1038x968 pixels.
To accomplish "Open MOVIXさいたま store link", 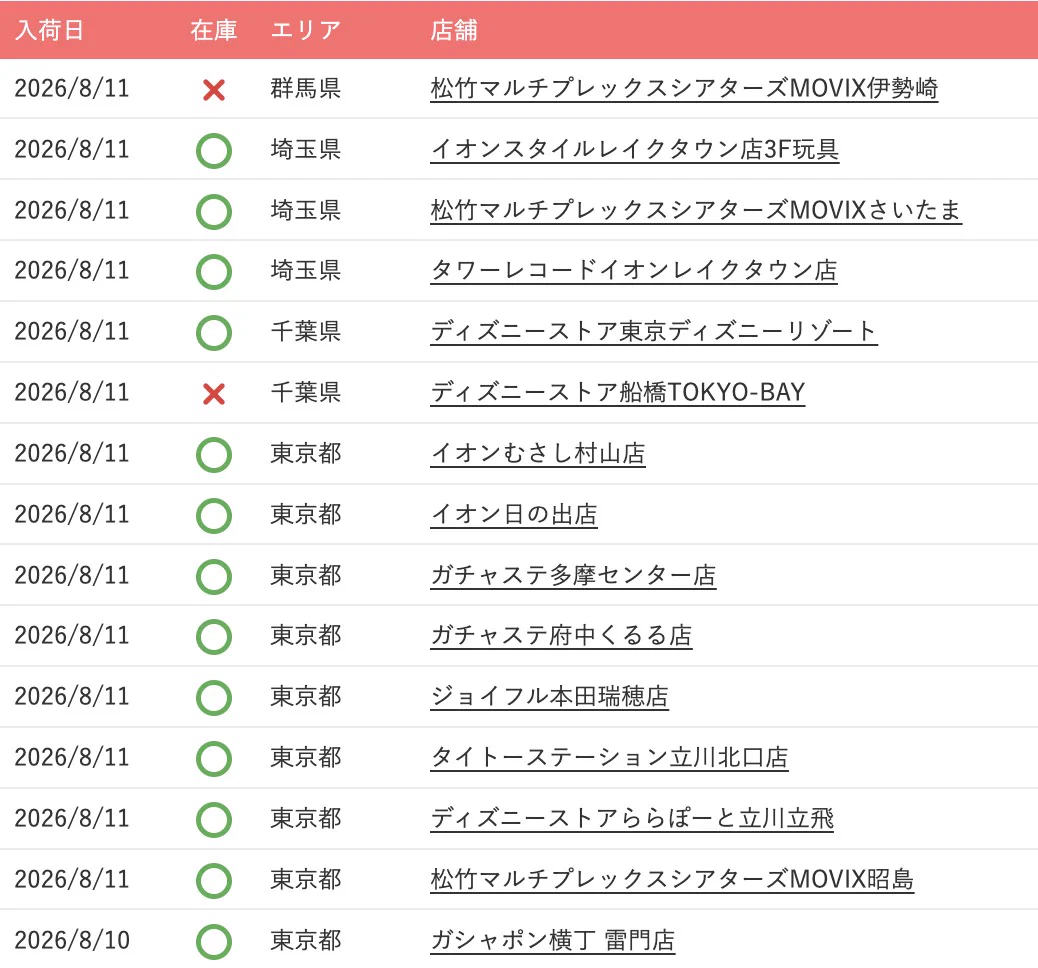I will (696, 210).
